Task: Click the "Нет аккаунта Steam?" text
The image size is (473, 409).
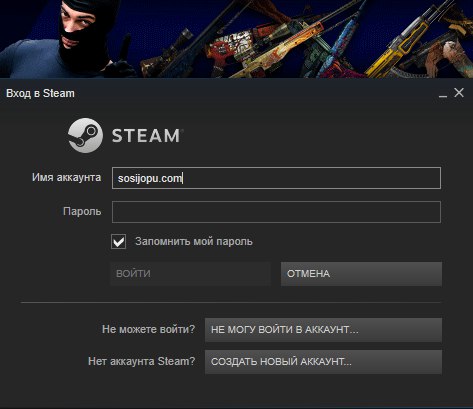Action: tap(142, 361)
